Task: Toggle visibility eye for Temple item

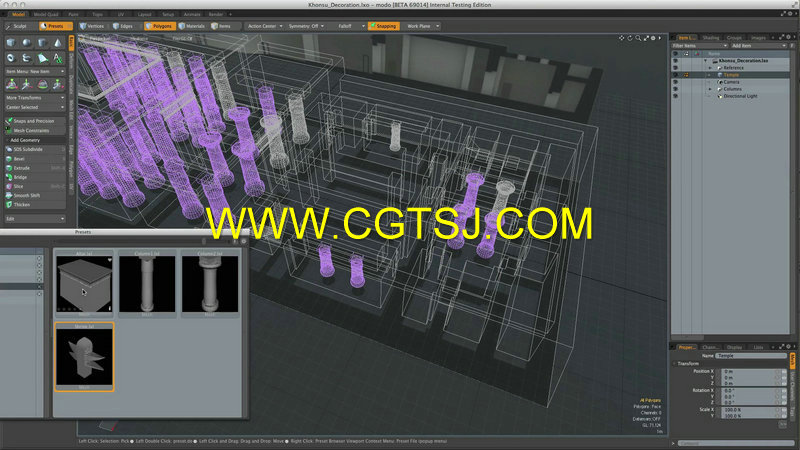Action: tap(676, 75)
